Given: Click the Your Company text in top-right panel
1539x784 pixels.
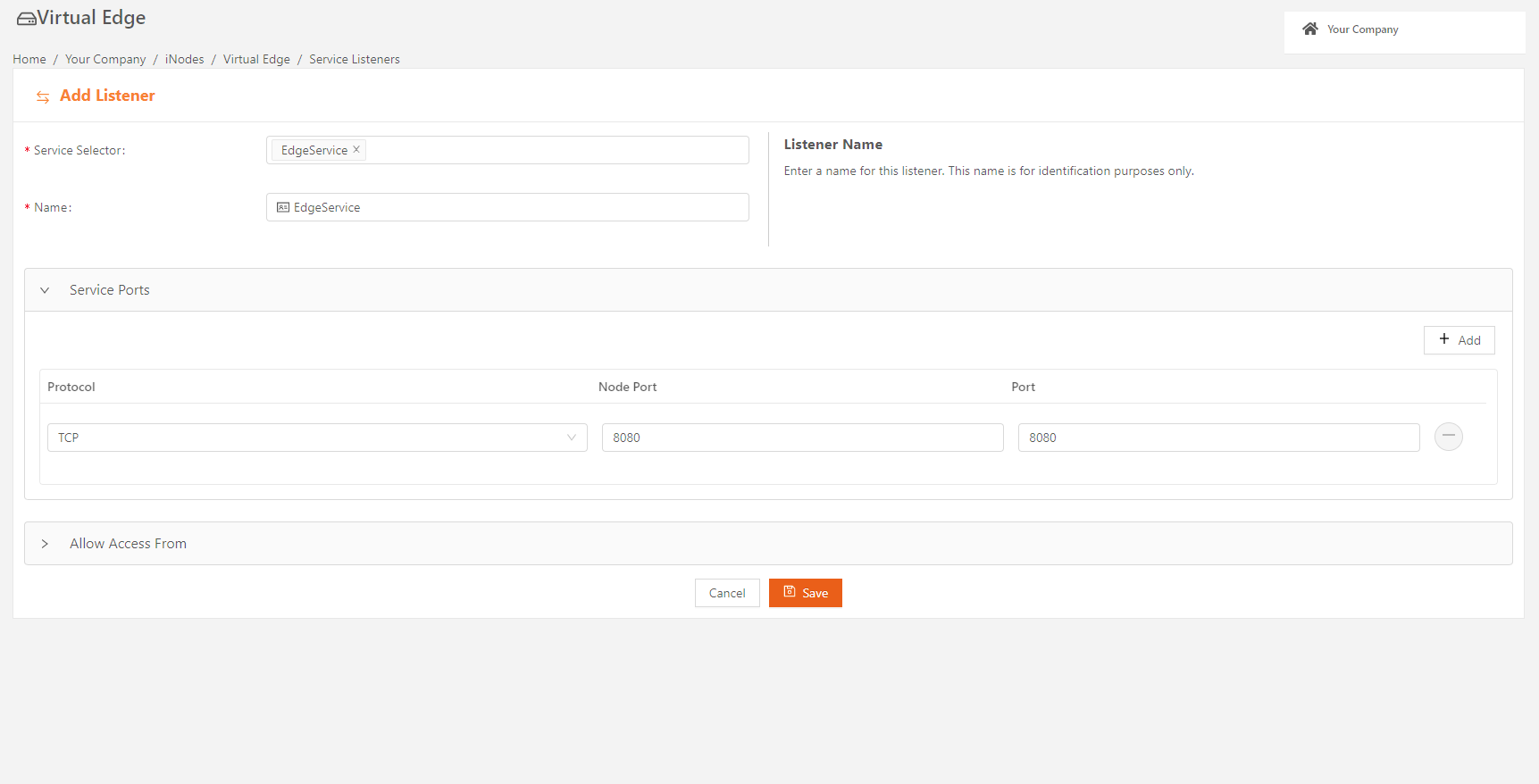Looking at the screenshot, I should 1363,29.
